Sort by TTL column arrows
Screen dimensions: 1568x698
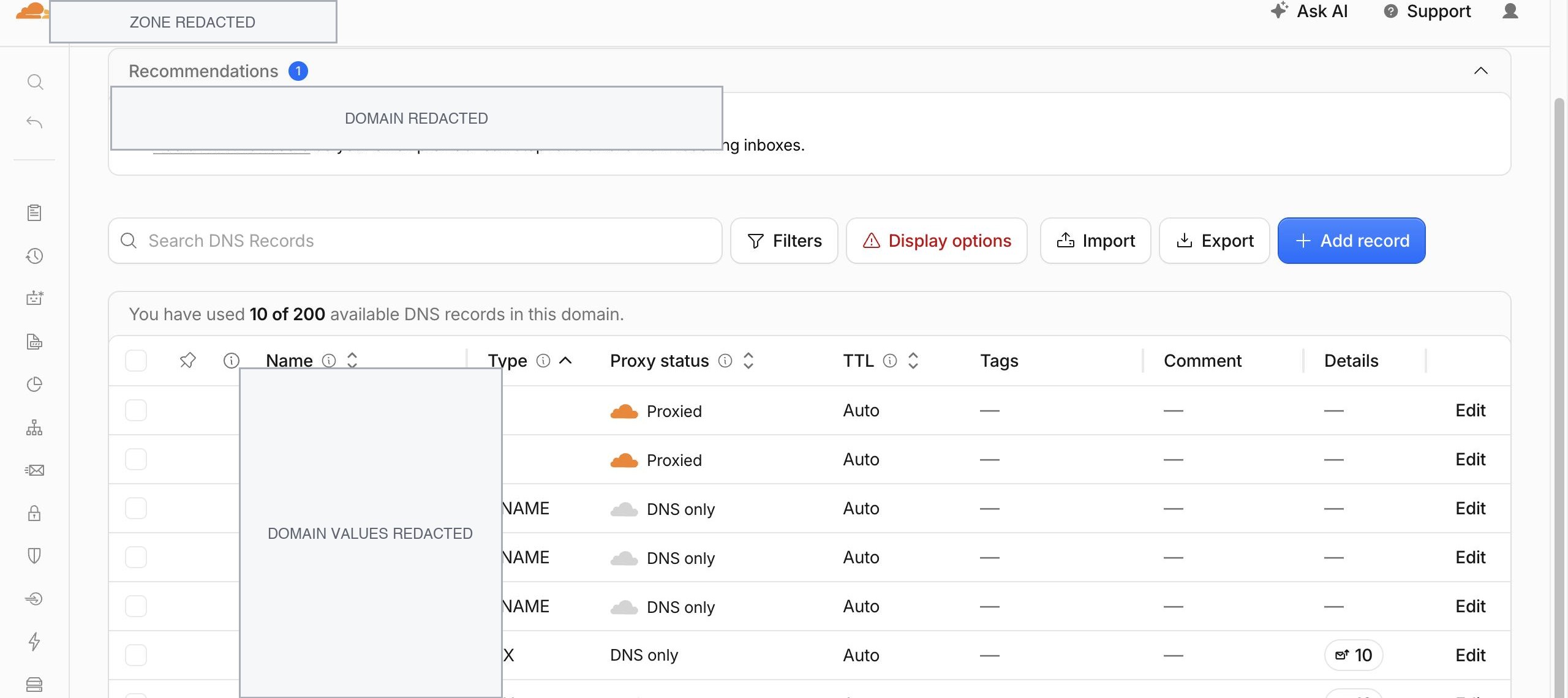[x=913, y=360]
